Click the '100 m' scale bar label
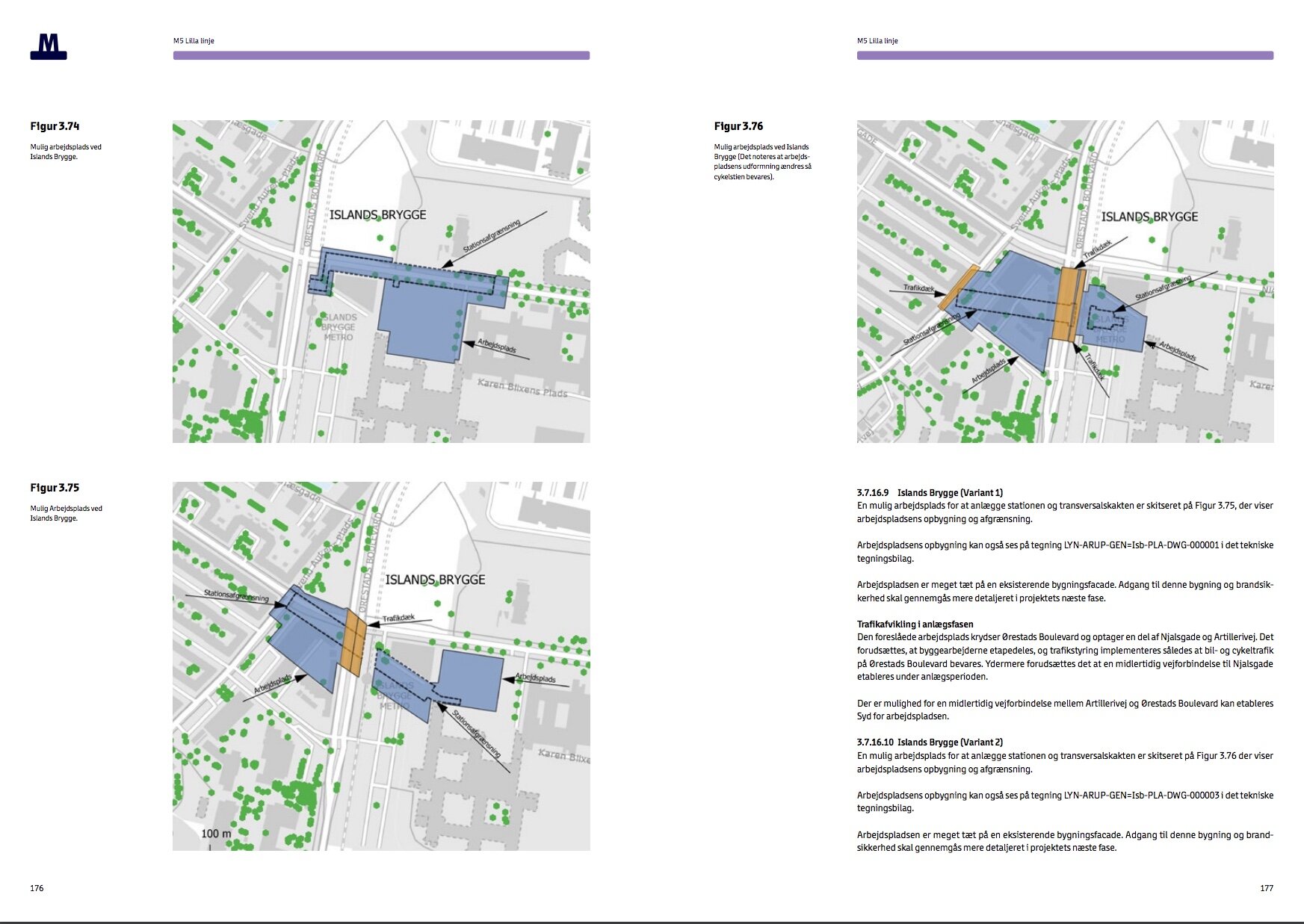The height and width of the screenshot is (924, 1304). [x=216, y=834]
